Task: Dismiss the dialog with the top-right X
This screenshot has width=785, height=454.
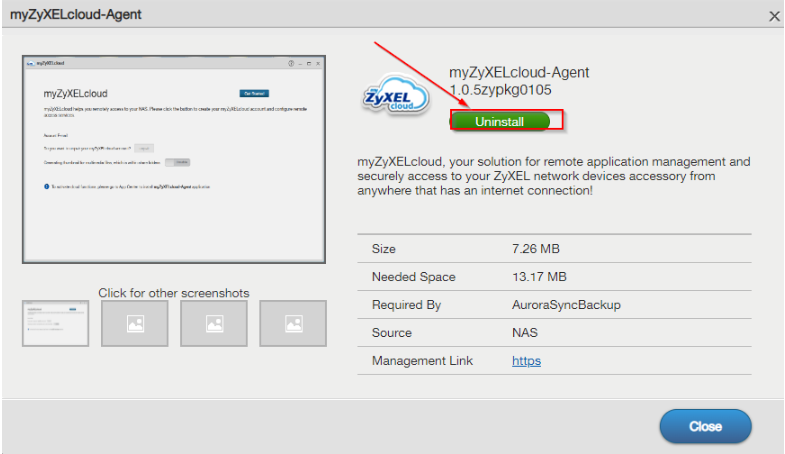Action: point(773,16)
